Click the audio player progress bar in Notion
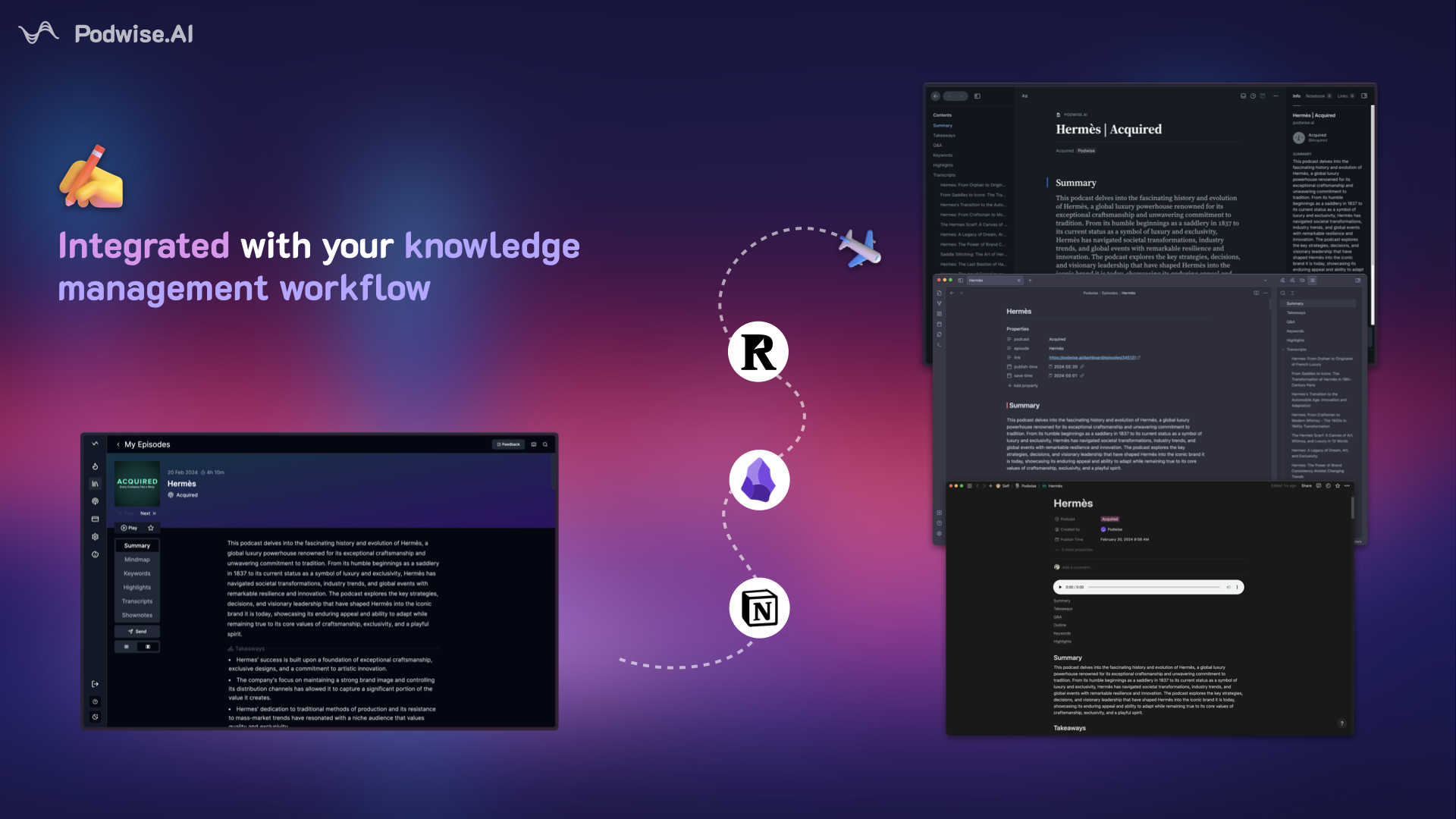 [x=1153, y=587]
